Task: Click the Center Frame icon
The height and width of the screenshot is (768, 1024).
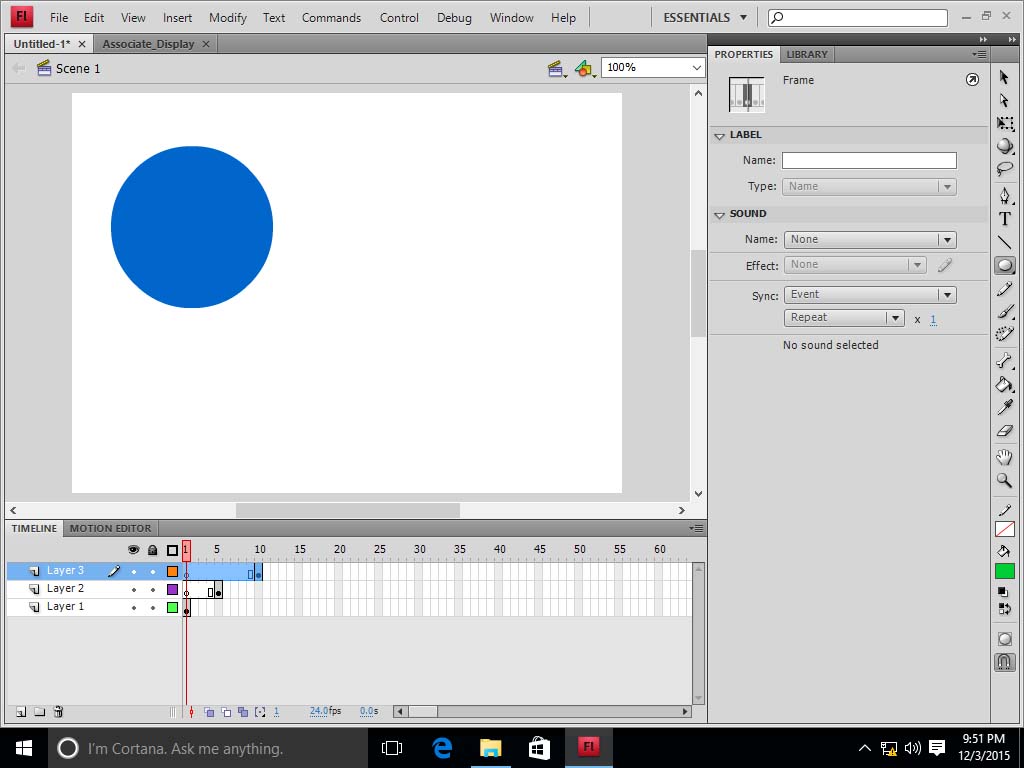Action: (191, 712)
